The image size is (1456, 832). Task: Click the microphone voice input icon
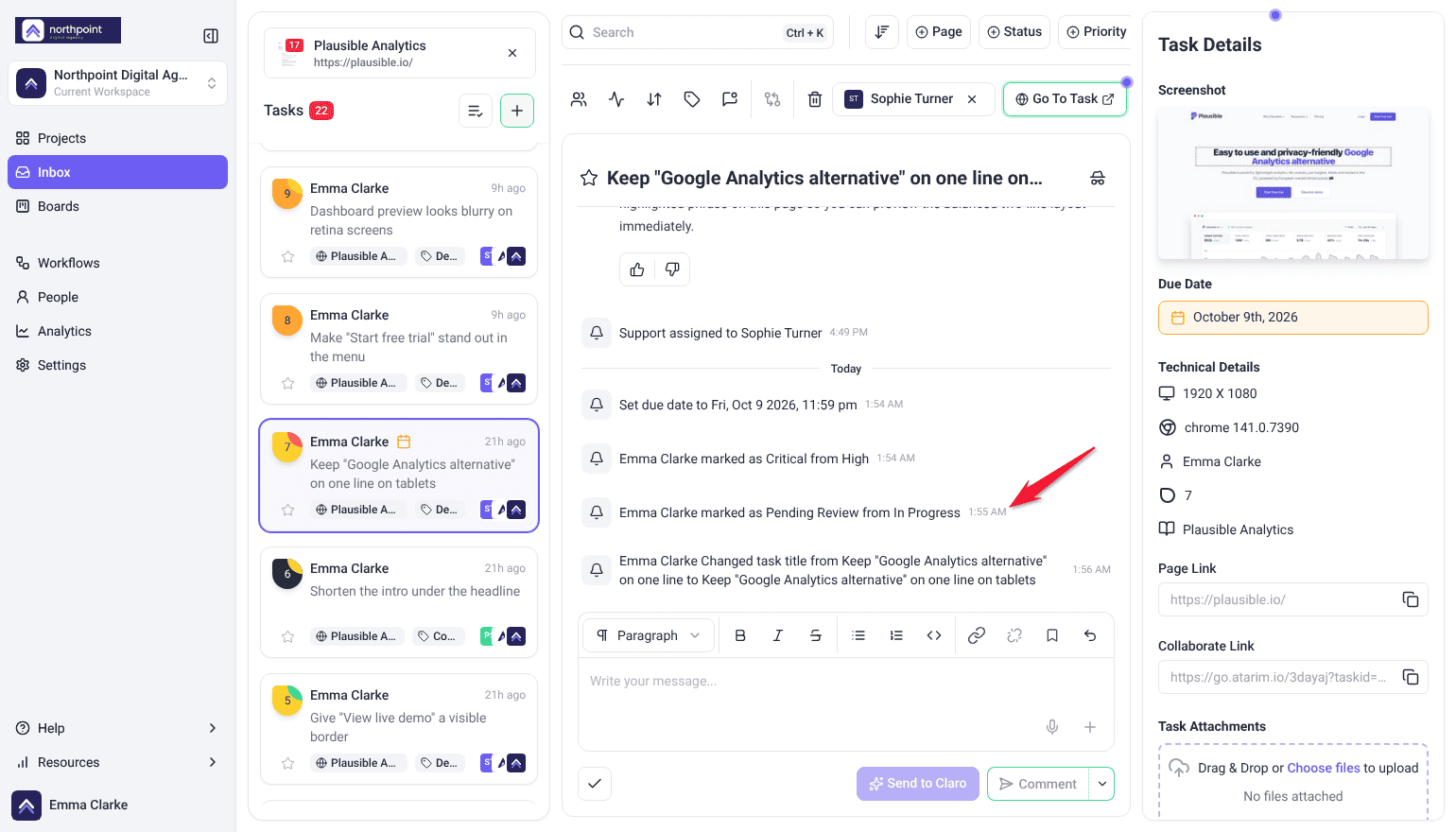point(1052,727)
